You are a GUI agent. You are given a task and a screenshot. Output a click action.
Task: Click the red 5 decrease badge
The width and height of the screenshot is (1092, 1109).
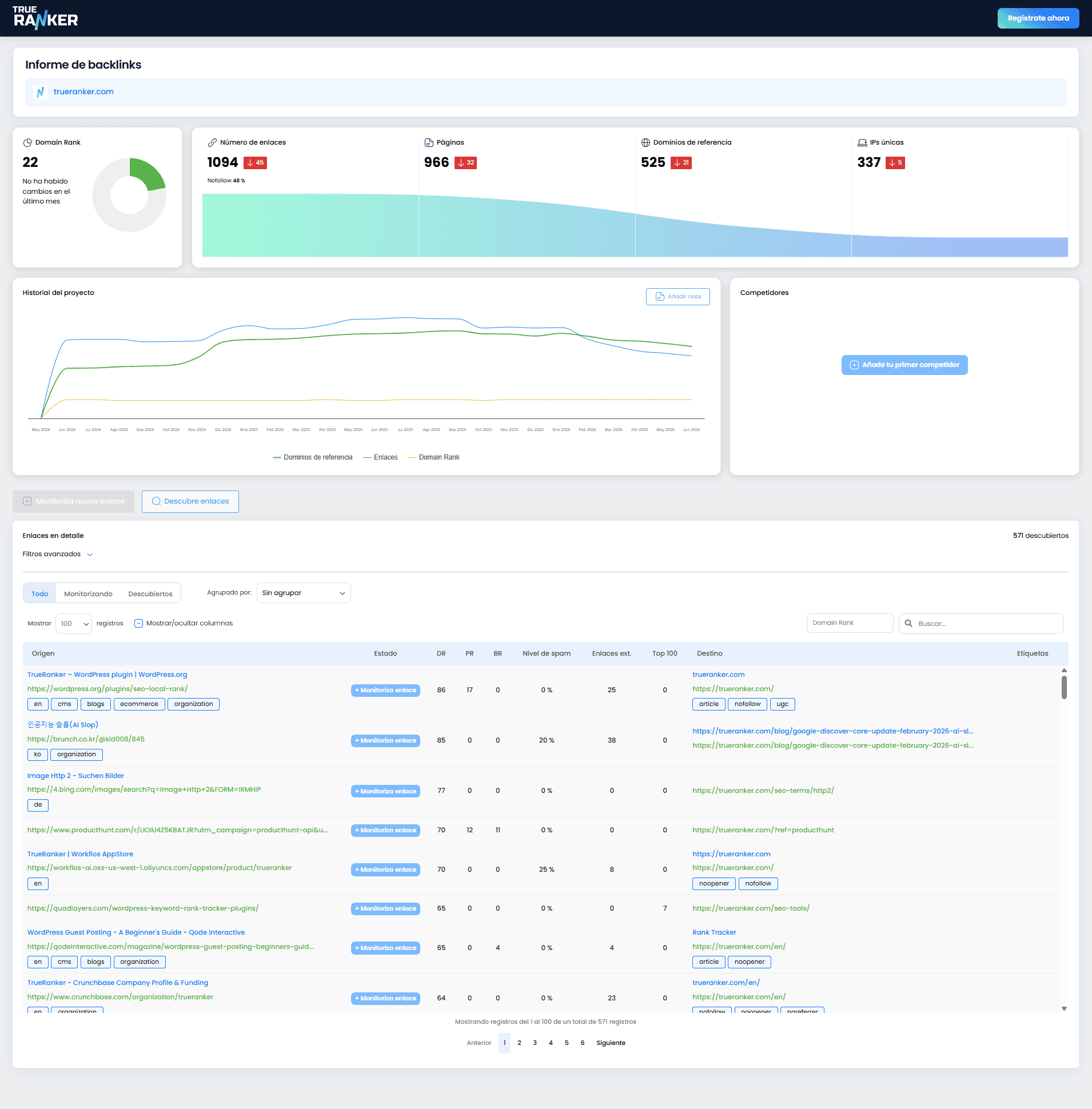[895, 163]
